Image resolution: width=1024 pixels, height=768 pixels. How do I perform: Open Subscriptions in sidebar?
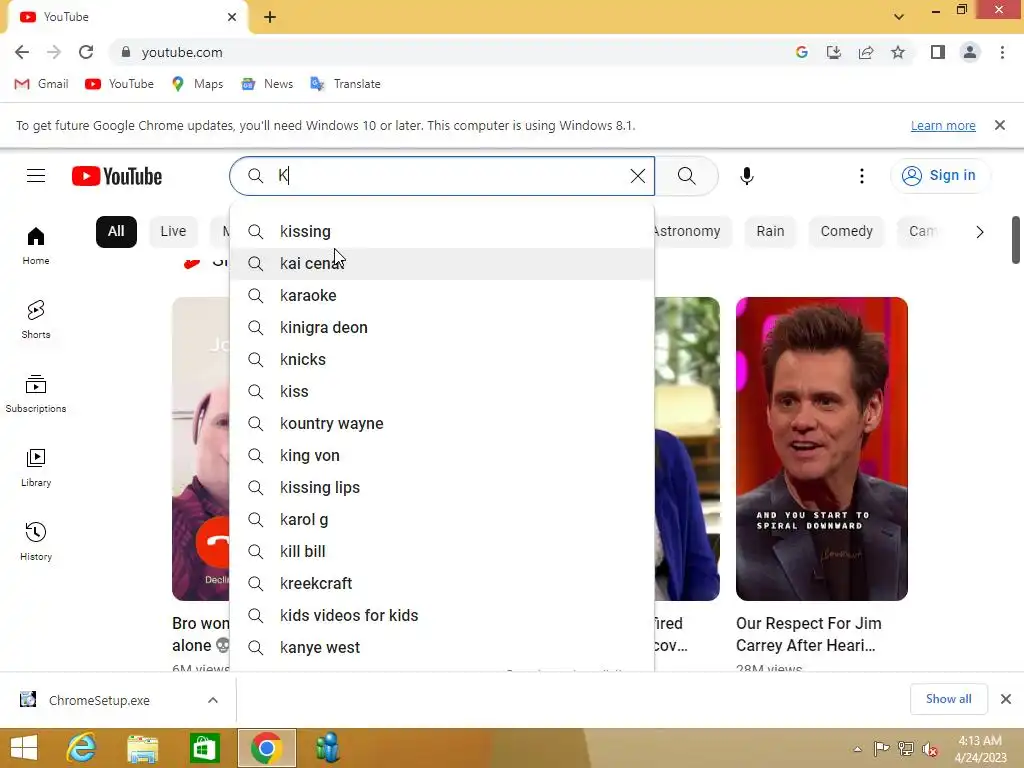pyautogui.click(x=36, y=394)
